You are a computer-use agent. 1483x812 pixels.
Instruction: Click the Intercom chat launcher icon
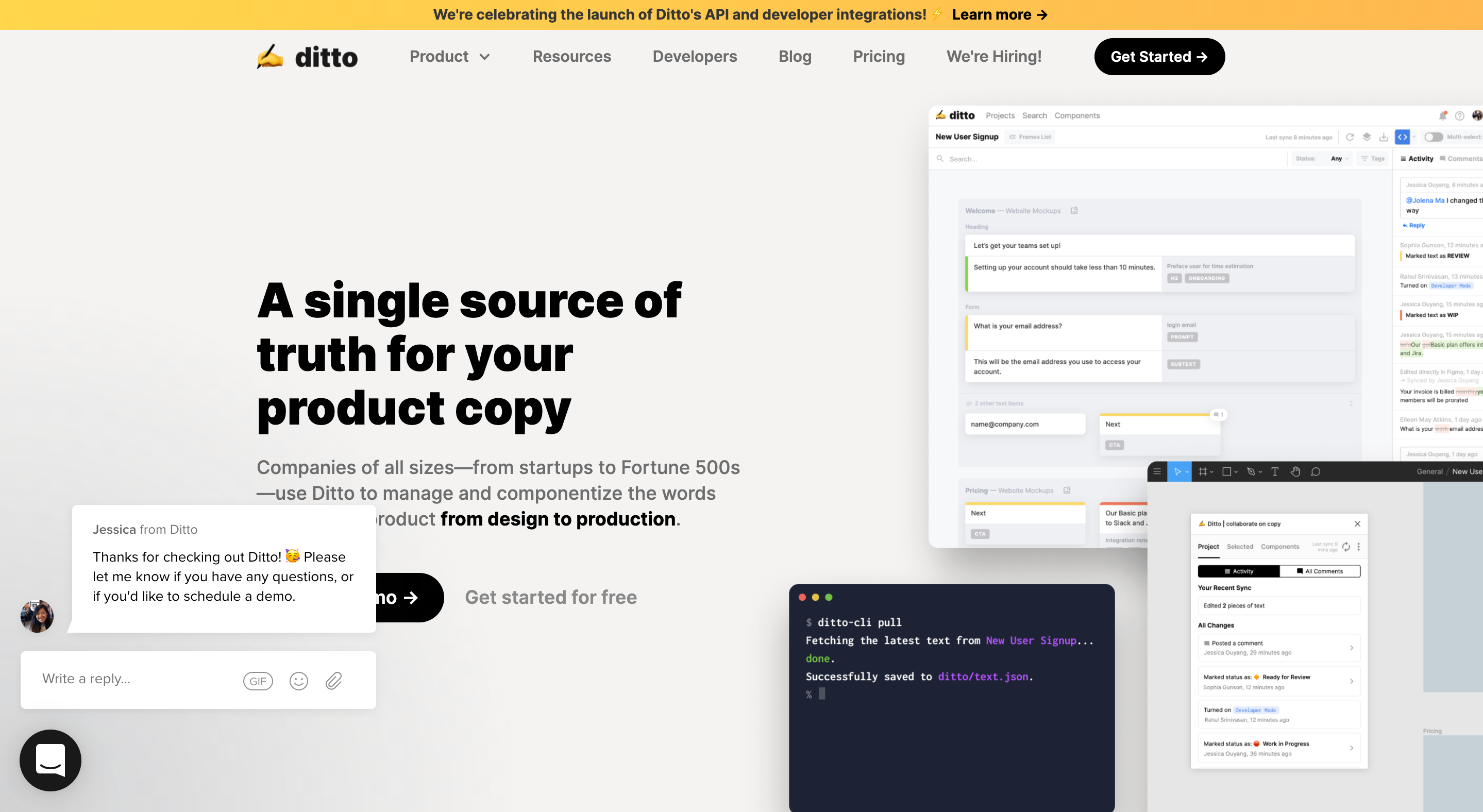[50, 760]
